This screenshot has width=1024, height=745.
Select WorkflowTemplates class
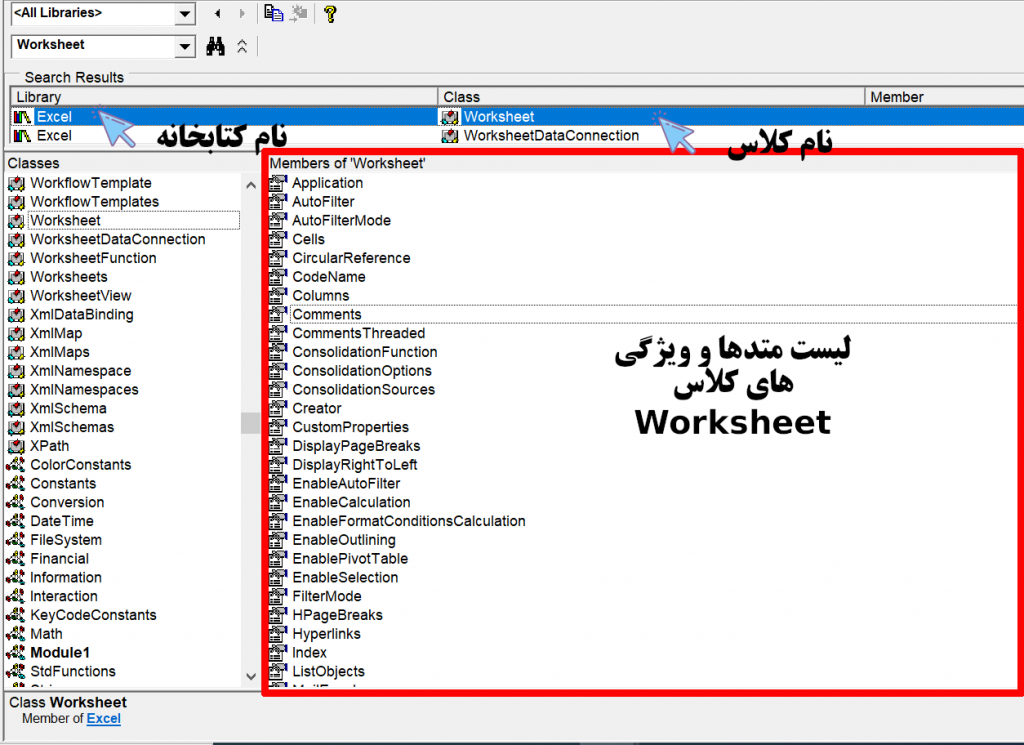95,202
